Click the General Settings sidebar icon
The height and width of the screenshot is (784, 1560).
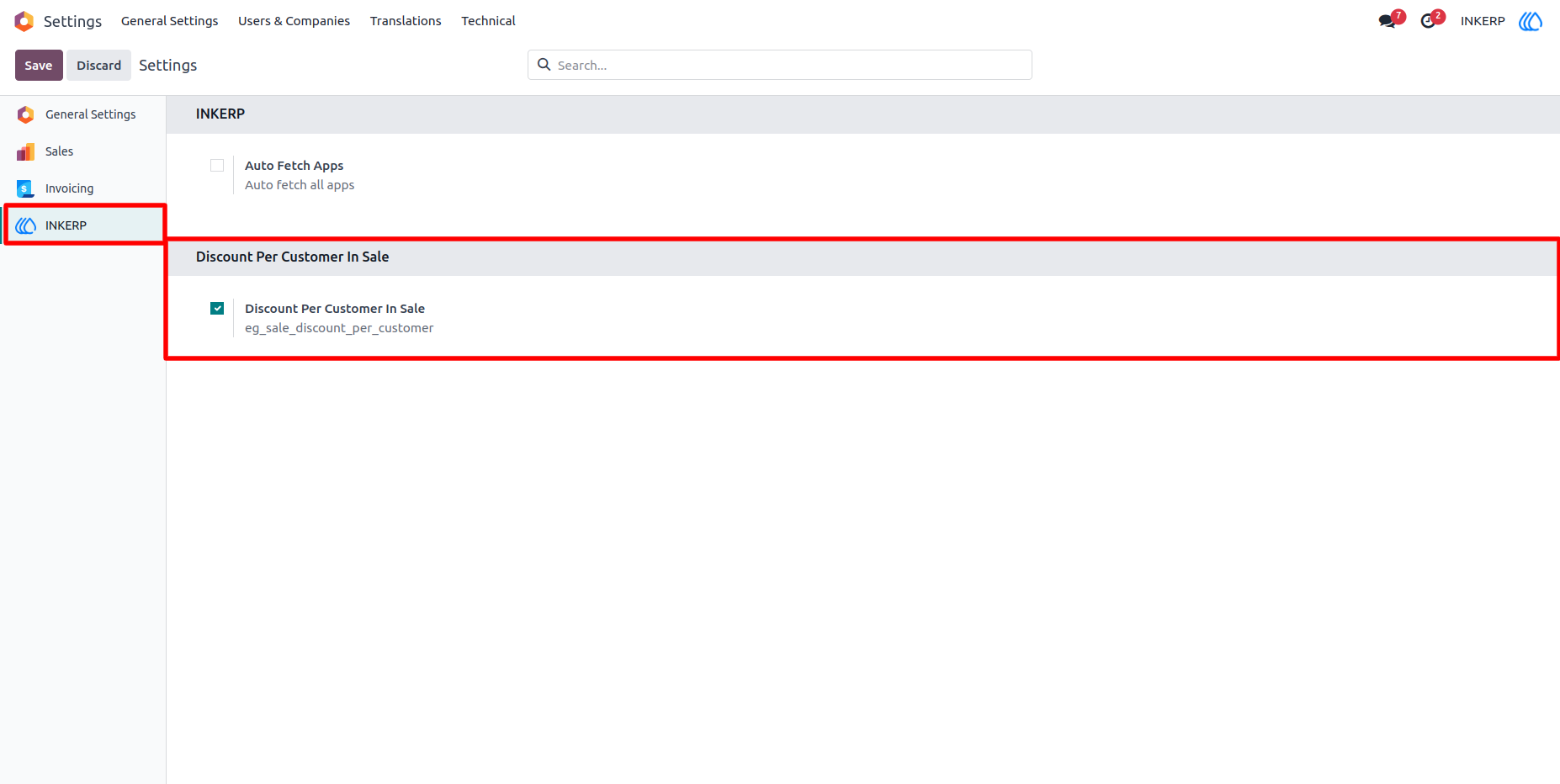pos(26,114)
